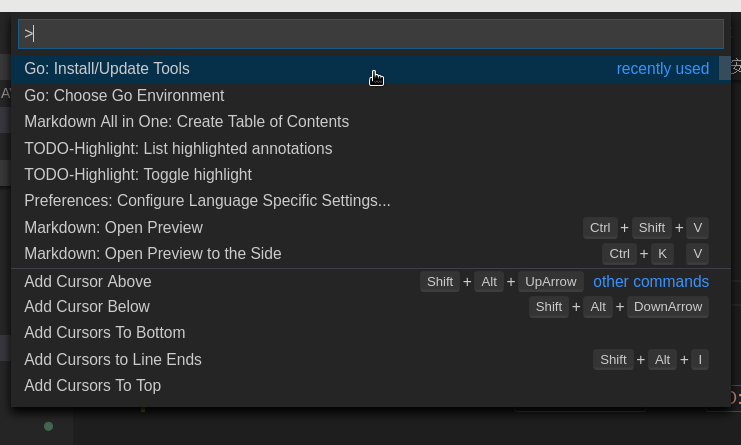Image resolution: width=741 pixels, height=445 pixels.
Task: Run the Add Cursor Below command
Action: pos(365,307)
